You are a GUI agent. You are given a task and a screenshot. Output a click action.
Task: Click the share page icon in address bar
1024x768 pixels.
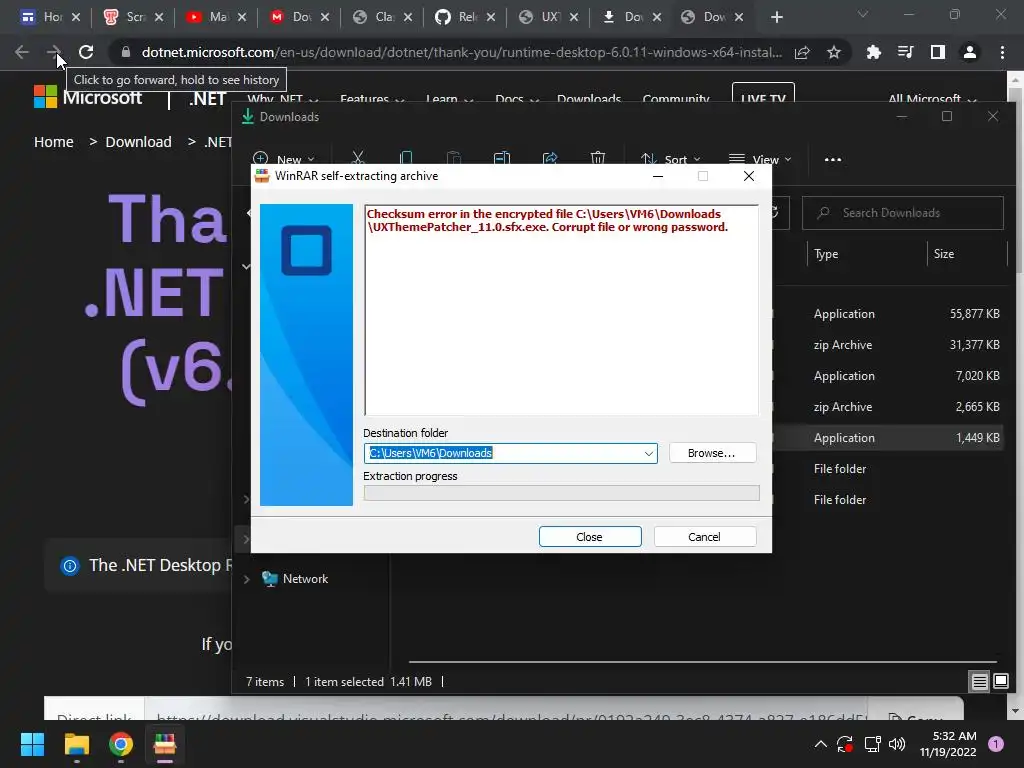(802, 52)
